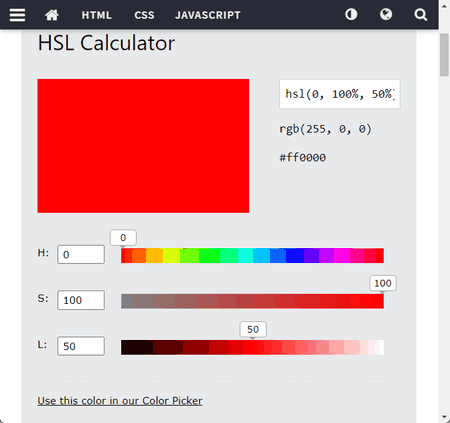
Task: Toggle the dark mode contrast icon
Action: 351,14
